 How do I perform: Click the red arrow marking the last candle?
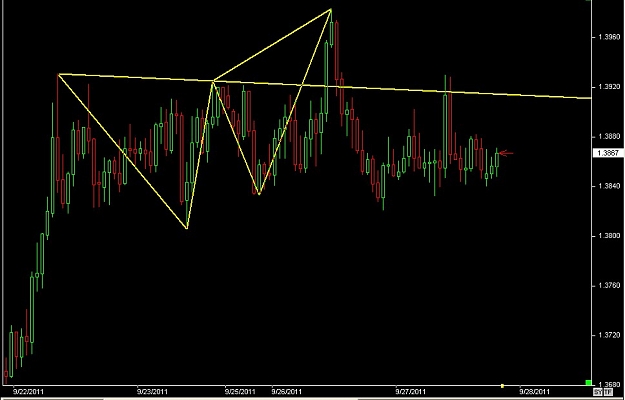point(506,153)
